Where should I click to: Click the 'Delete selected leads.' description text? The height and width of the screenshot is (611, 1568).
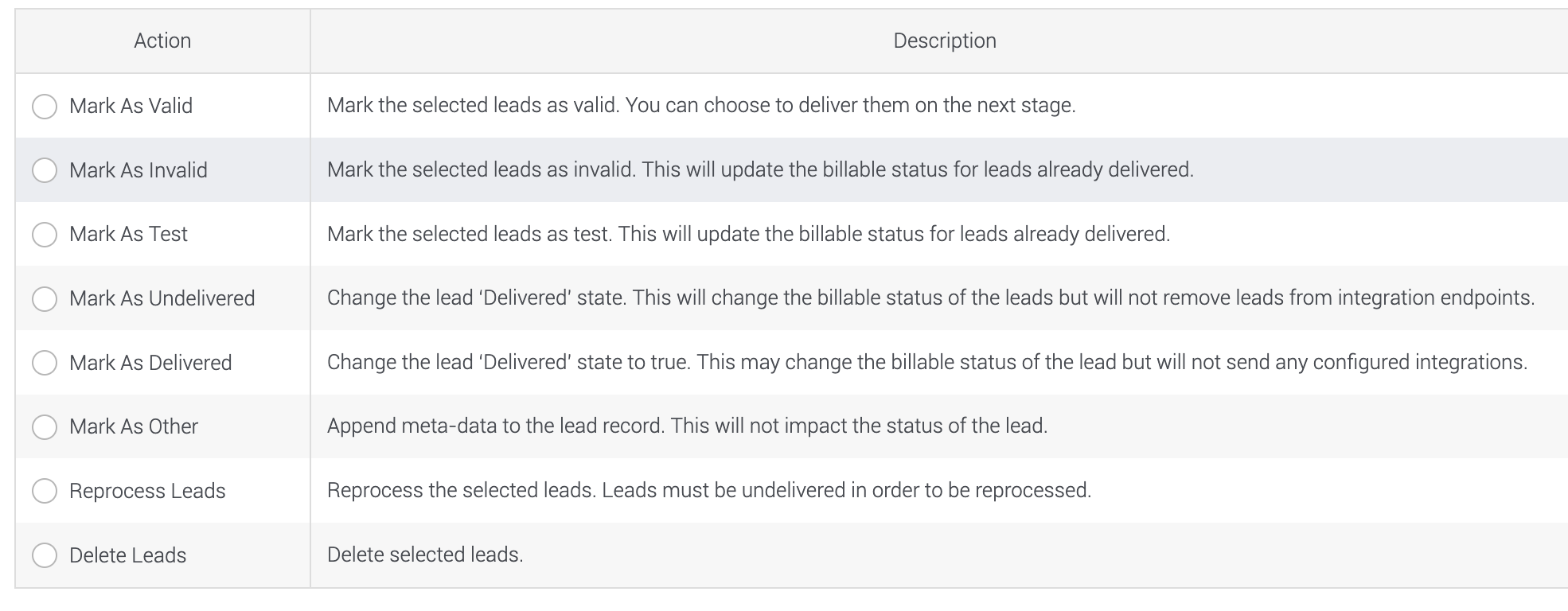tap(425, 555)
